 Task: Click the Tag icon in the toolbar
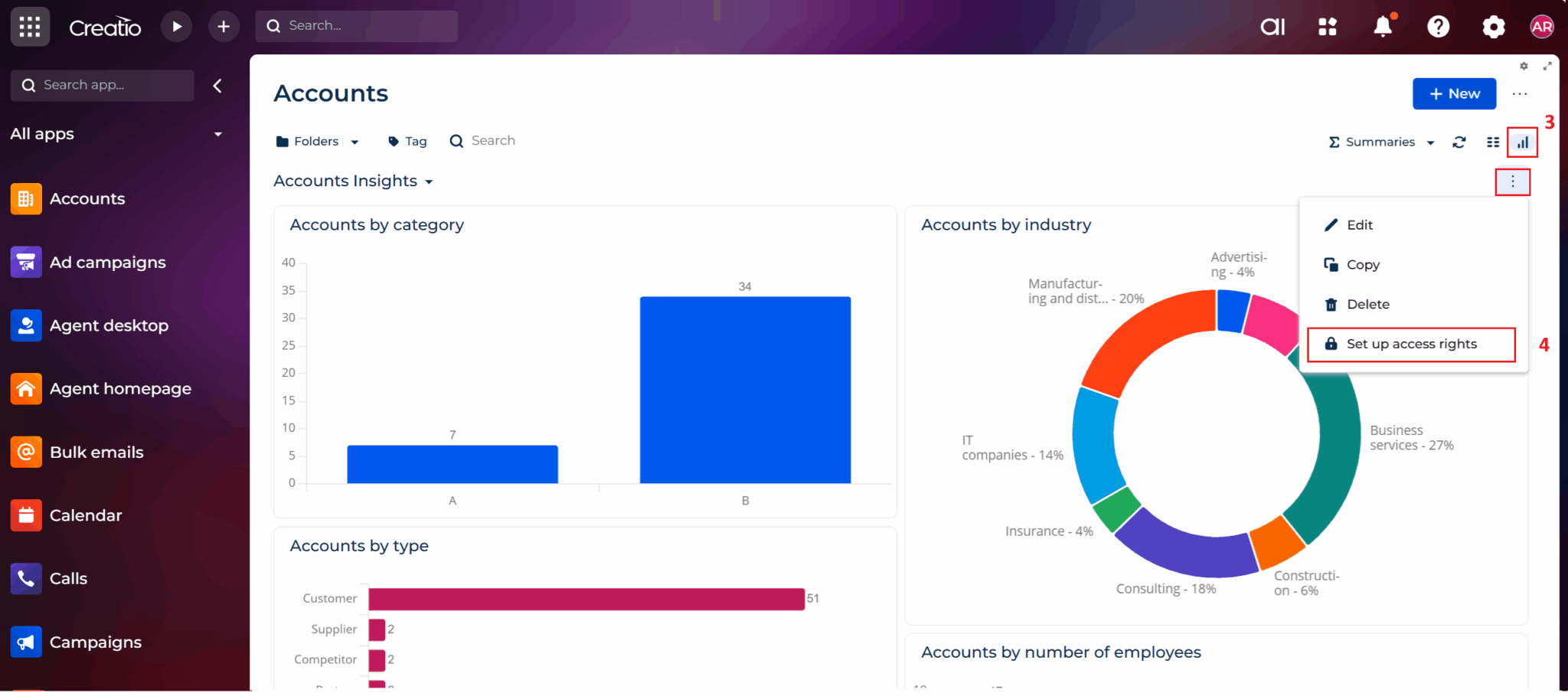[x=395, y=141]
